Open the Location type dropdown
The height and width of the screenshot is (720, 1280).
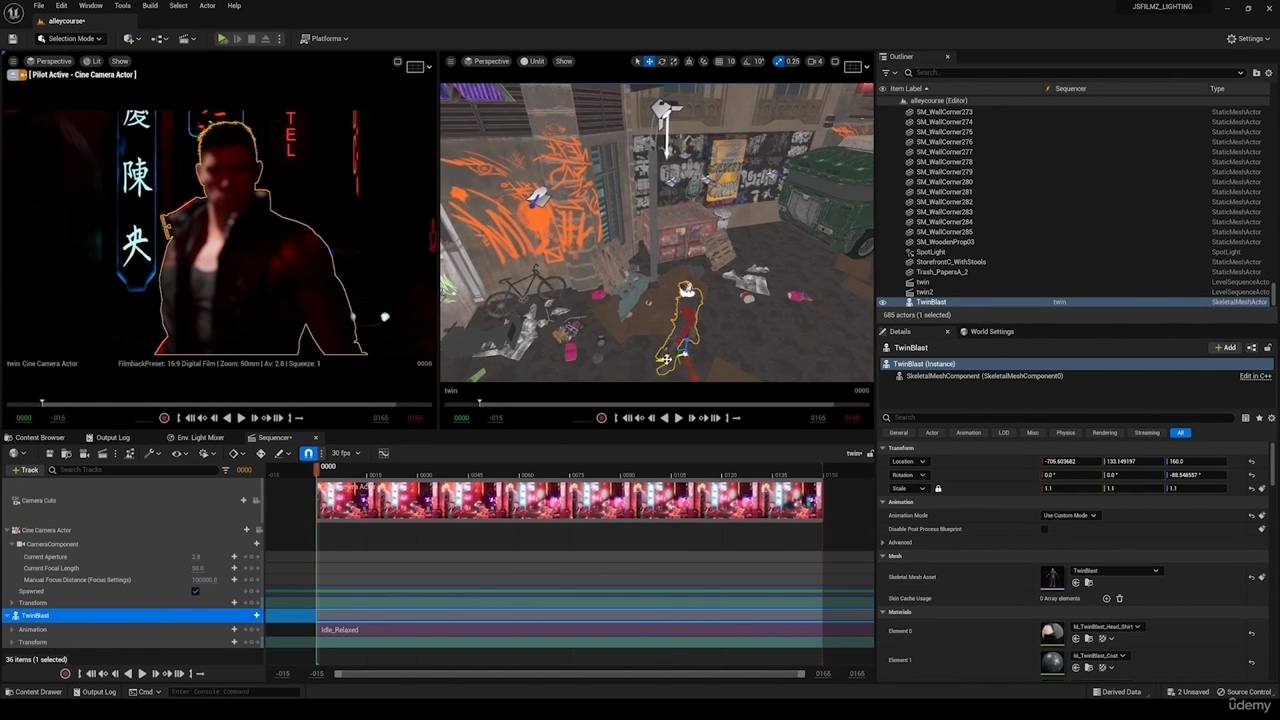[x=909, y=462]
